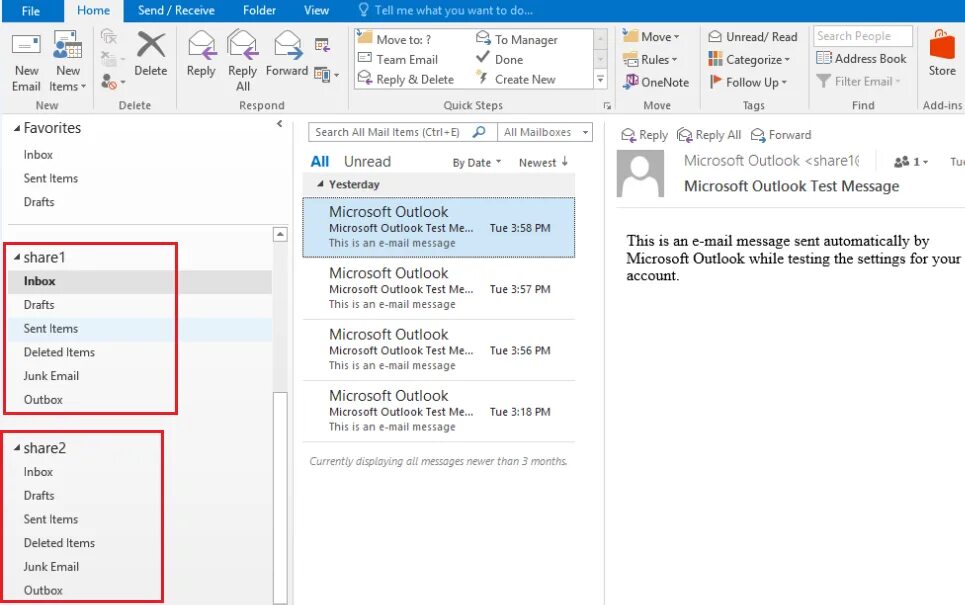The width and height of the screenshot is (965, 605).
Task: Run the To Manager quick step
Action: point(517,39)
